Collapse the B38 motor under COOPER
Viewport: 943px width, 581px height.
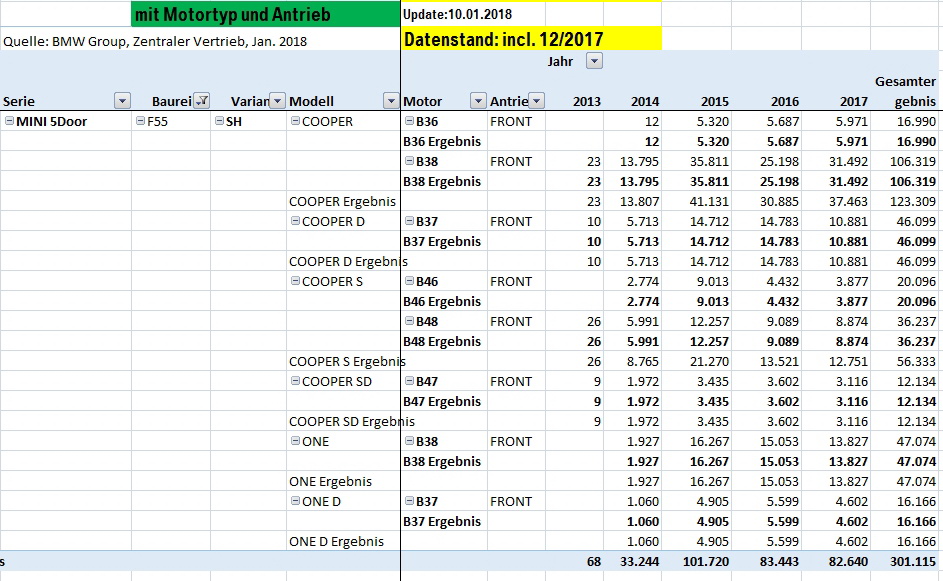click(409, 161)
